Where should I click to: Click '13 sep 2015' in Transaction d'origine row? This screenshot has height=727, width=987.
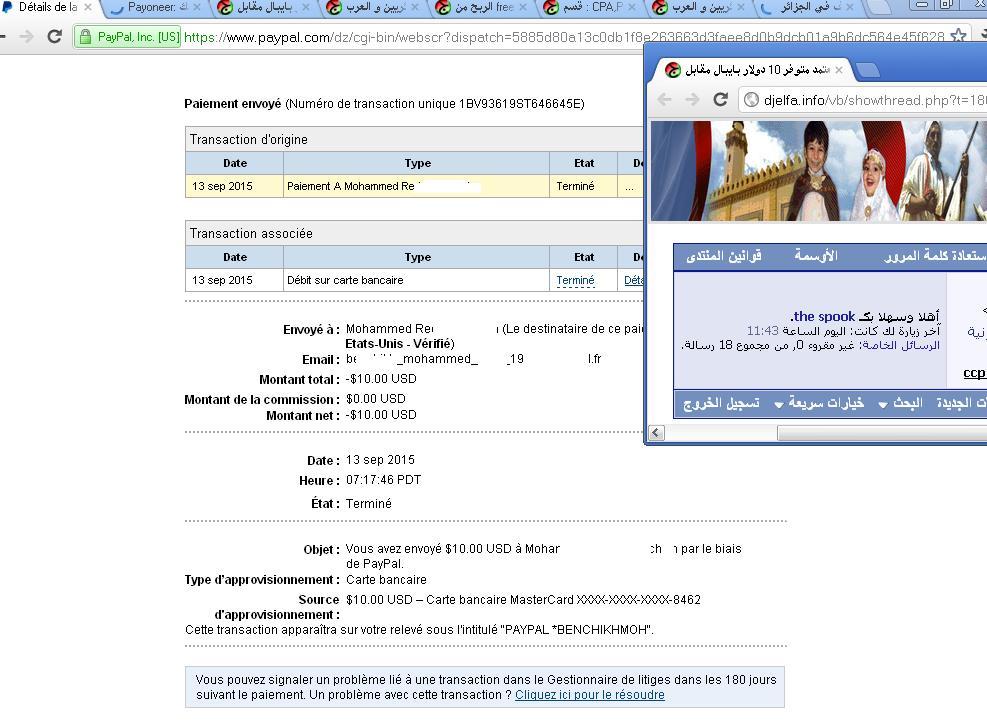(x=222, y=186)
